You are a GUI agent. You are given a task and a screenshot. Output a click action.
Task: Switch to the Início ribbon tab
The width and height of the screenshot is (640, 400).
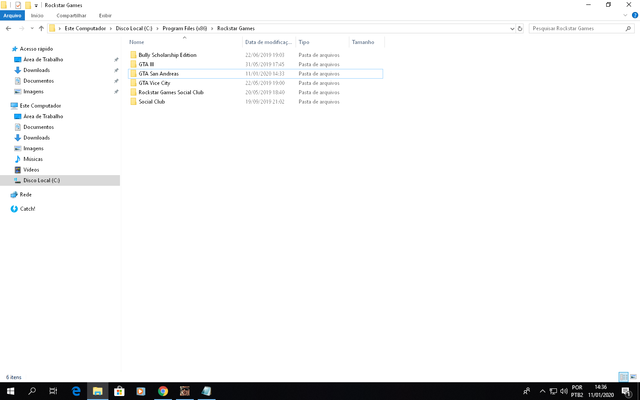pos(37,16)
